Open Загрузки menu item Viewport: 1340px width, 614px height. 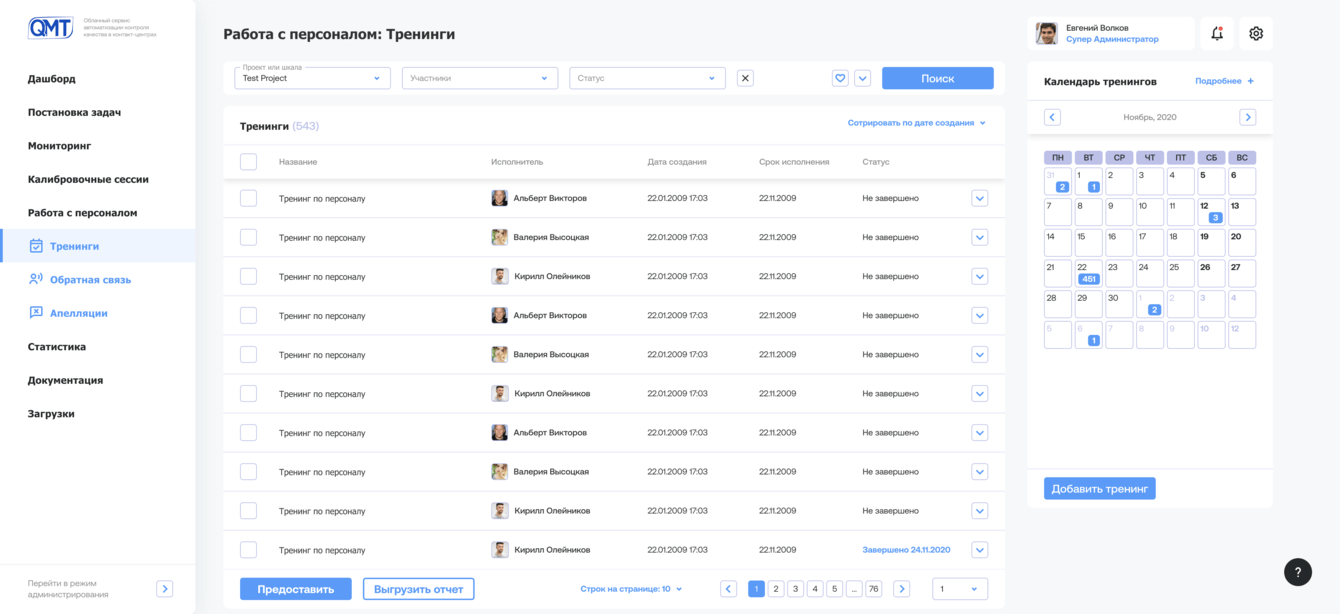(51, 414)
